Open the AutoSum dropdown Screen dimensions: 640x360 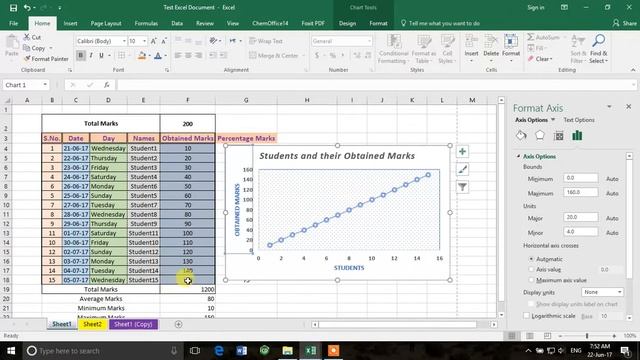click(x=565, y=38)
